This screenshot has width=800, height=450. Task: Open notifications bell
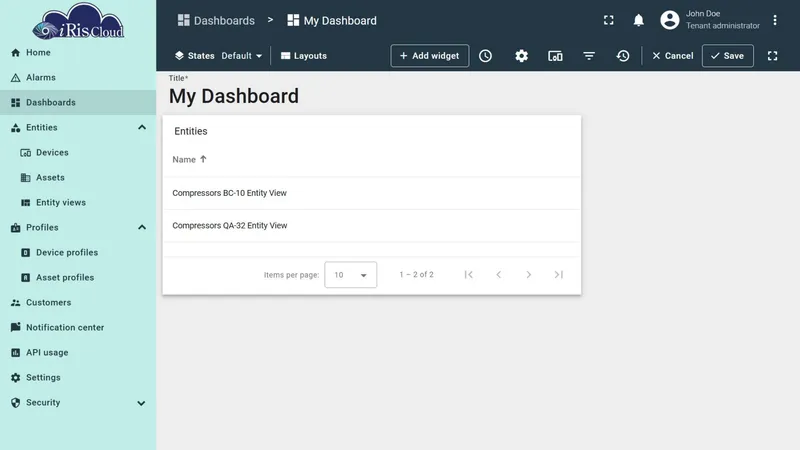pyautogui.click(x=638, y=20)
